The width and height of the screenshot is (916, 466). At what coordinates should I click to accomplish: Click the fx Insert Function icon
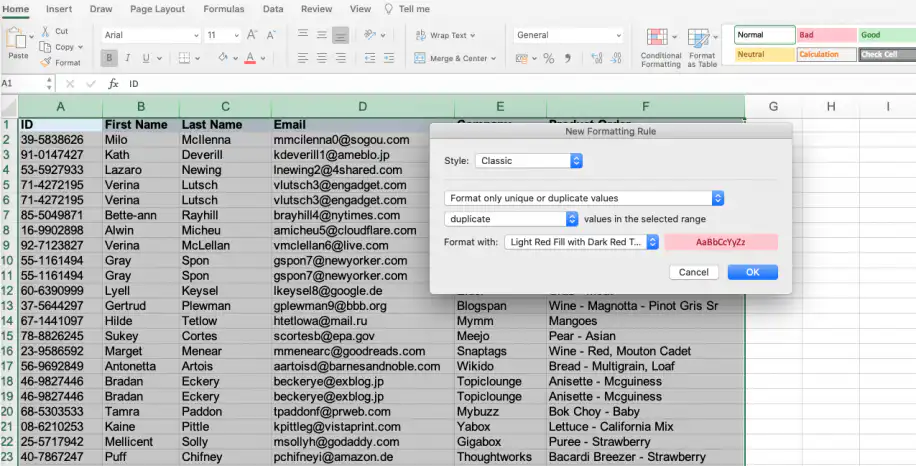pyautogui.click(x=113, y=84)
